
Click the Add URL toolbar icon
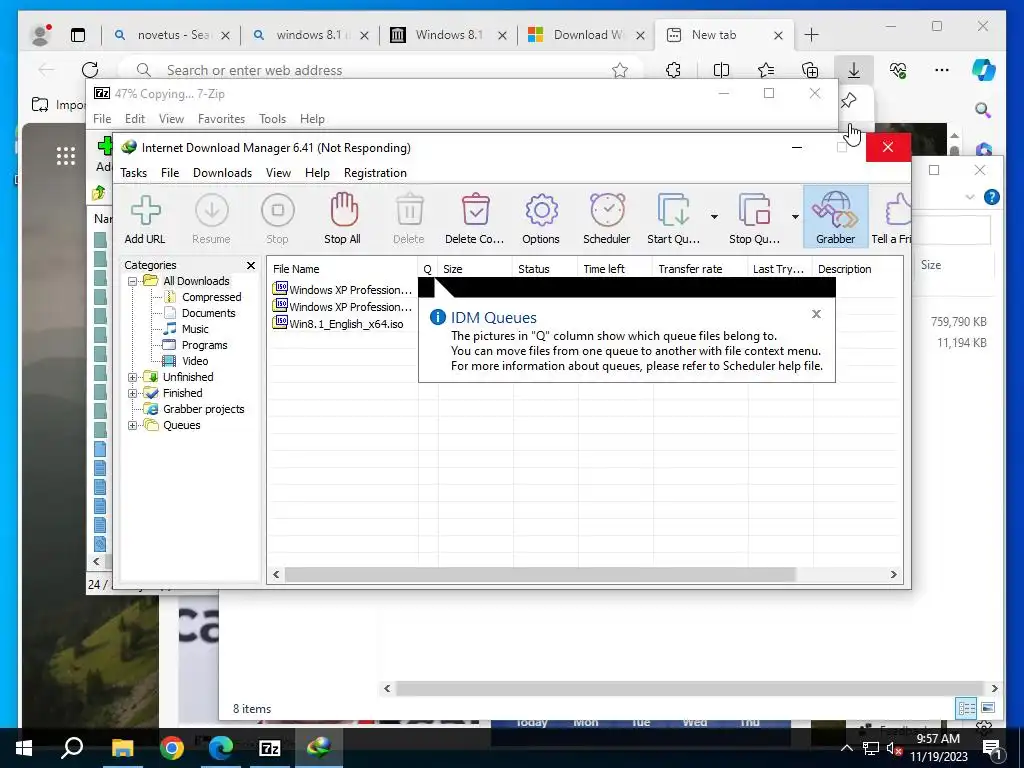145,218
